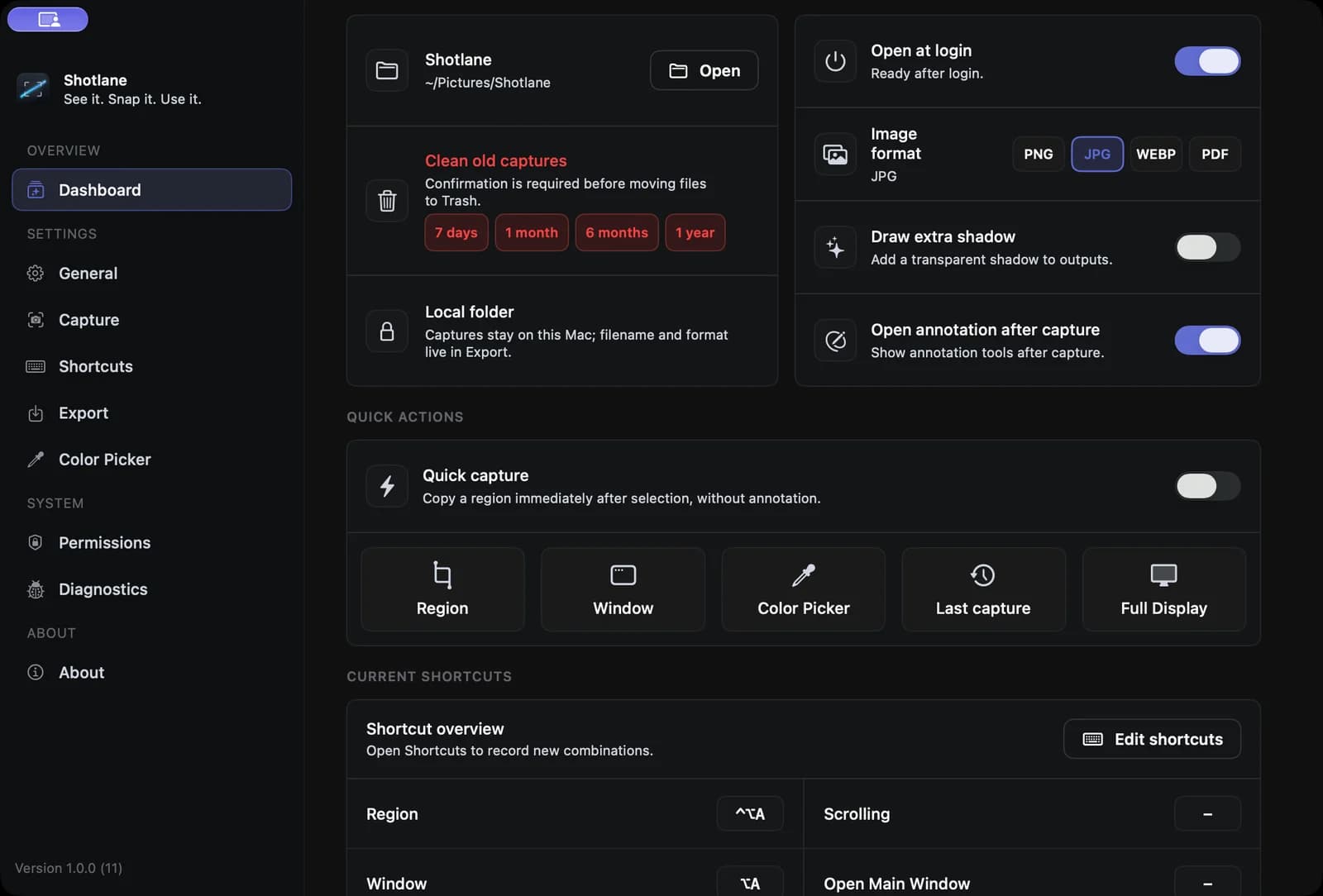The width and height of the screenshot is (1323, 896).
Task: Open Diagnostics in the sidebar
Action: (x=152, y=589)
